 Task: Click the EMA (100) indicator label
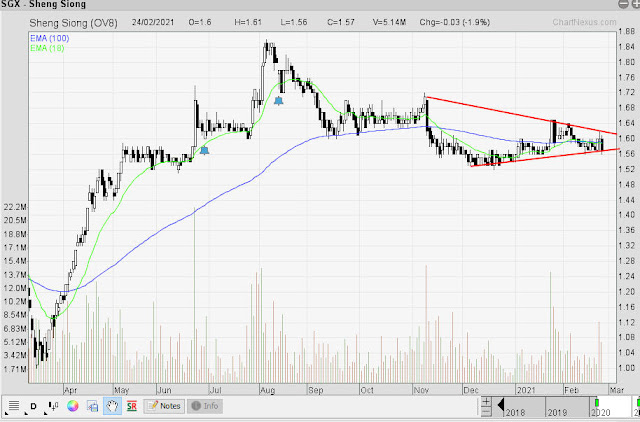(x=49, y=38)
